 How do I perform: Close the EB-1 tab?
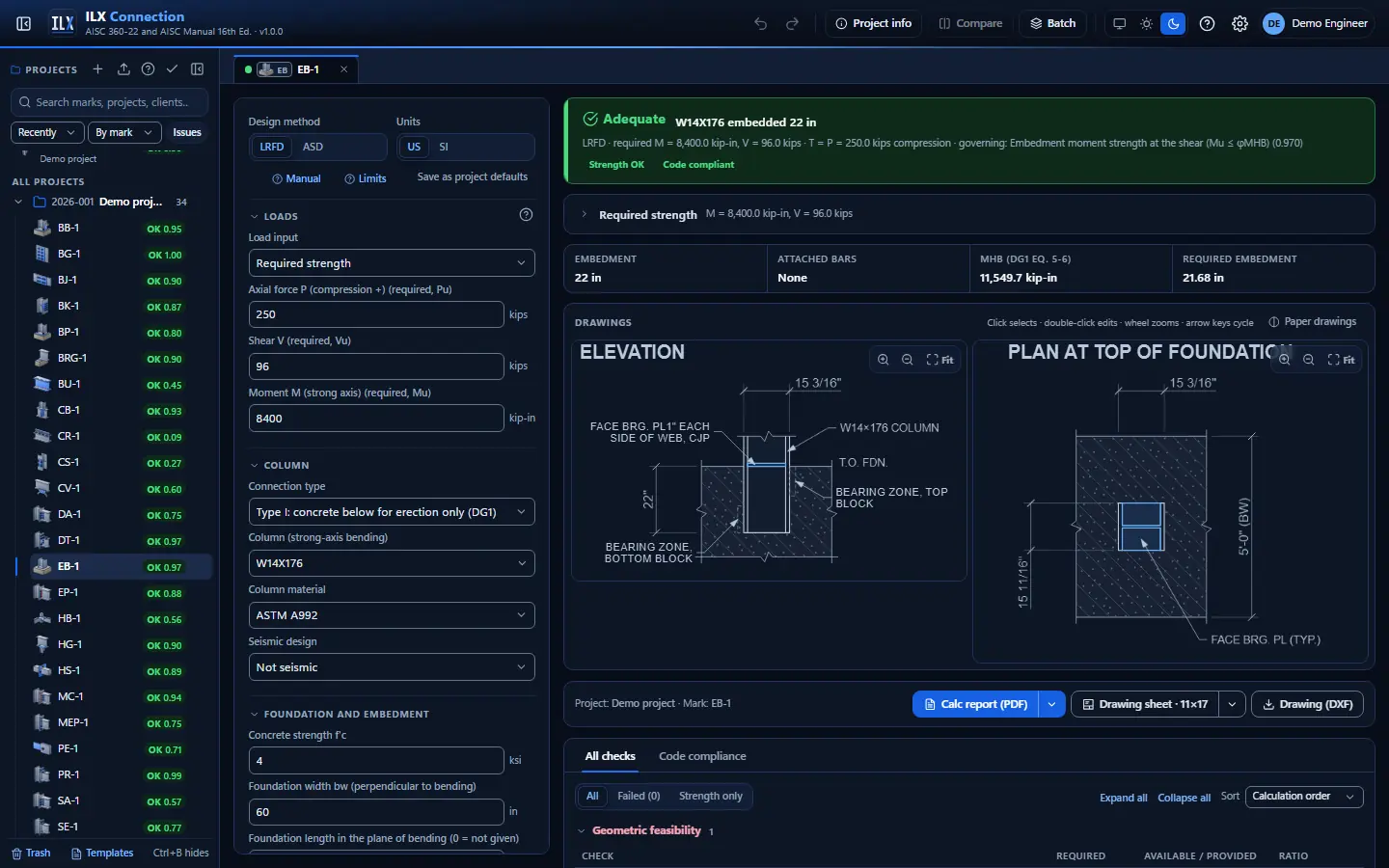click(x=343, y=69)
